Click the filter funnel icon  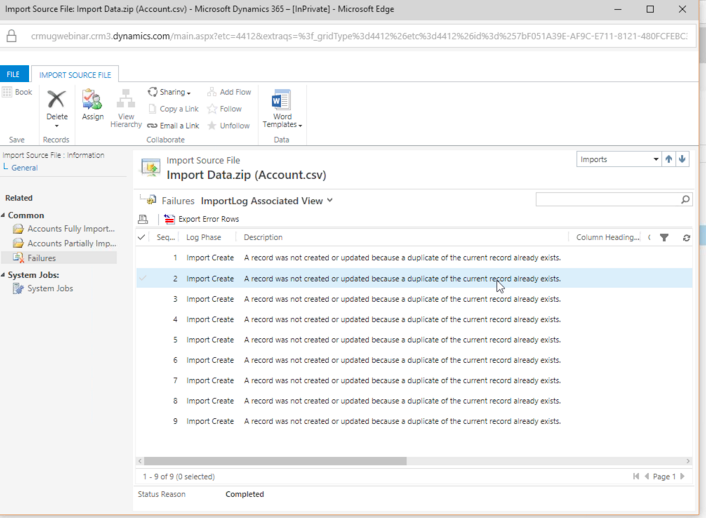664,237
